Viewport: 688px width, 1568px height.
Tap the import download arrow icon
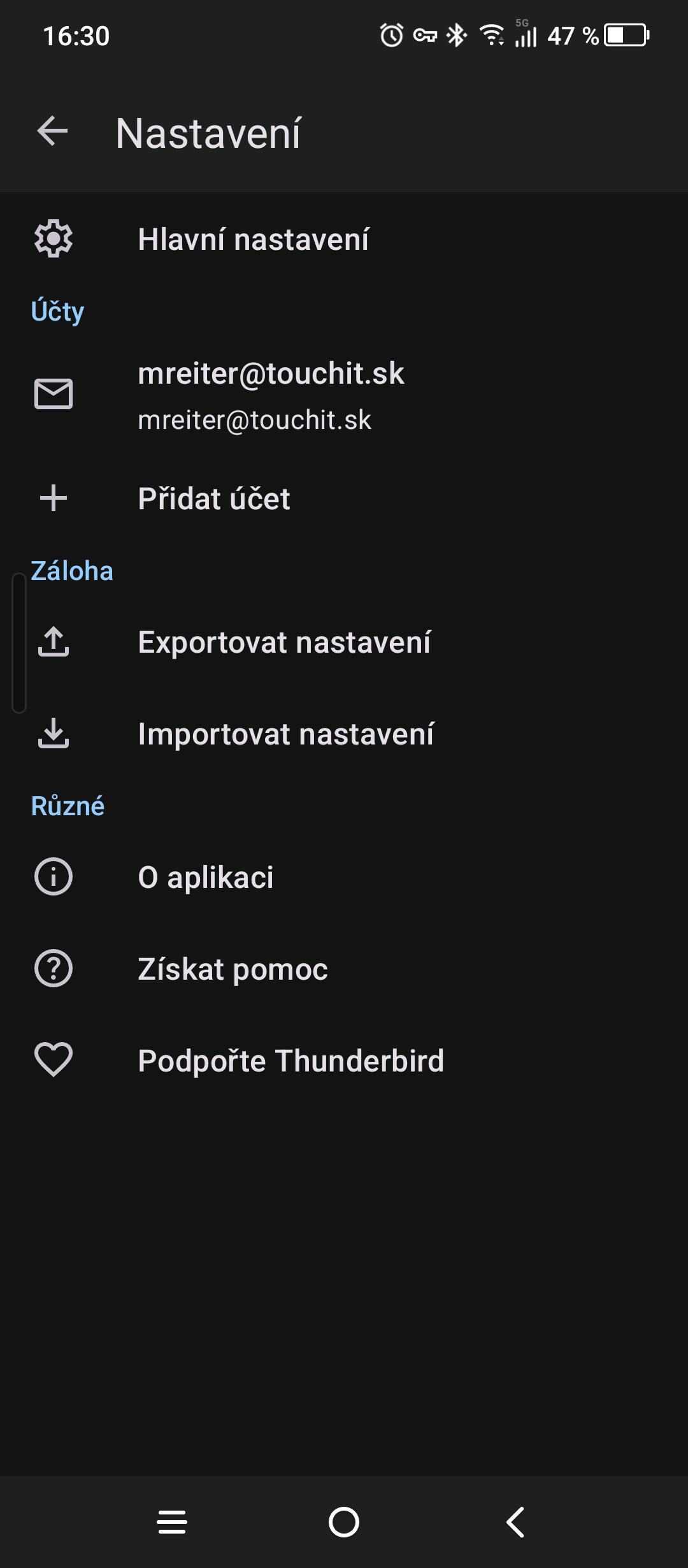coord(54,733)
